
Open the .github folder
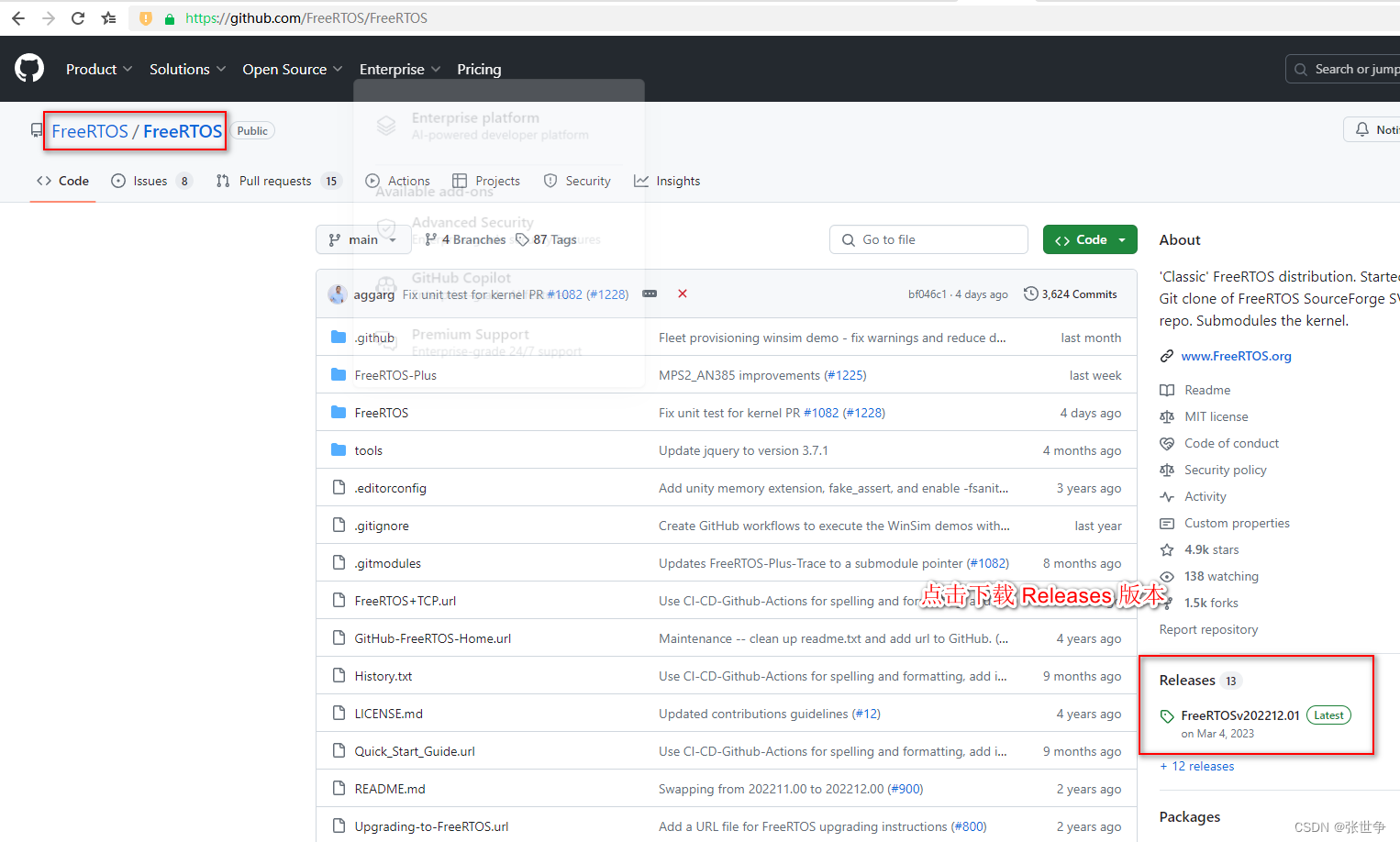pos(374,338)
